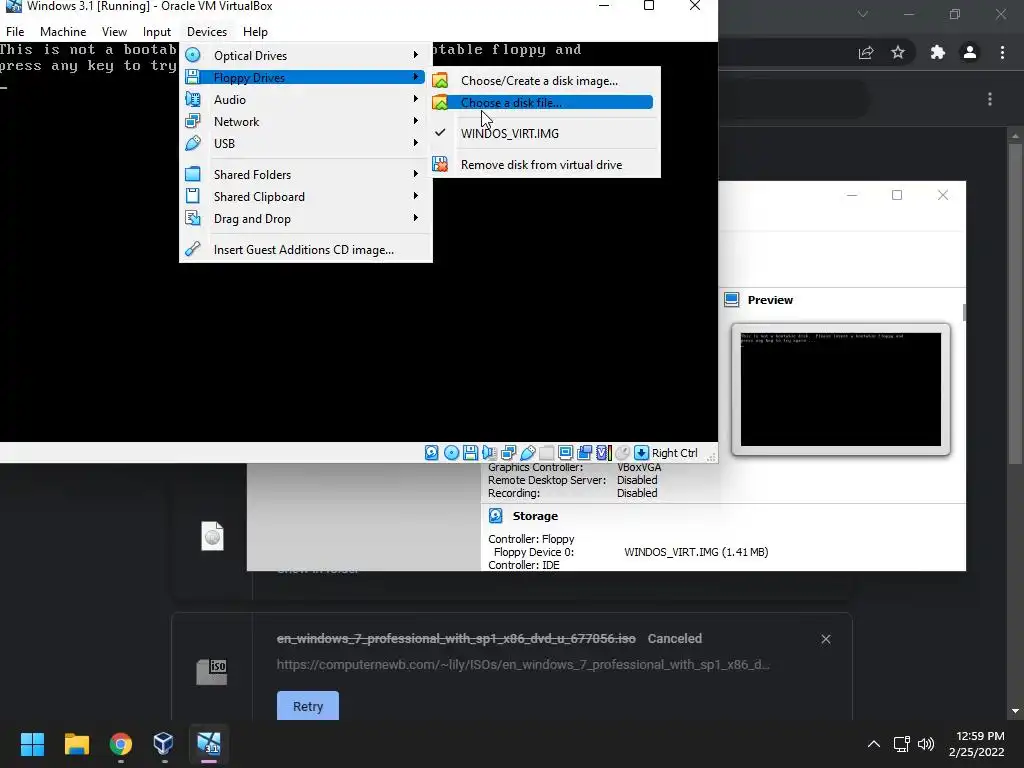Click the USB plug icon in Devices menu

[x=193, y=143]
